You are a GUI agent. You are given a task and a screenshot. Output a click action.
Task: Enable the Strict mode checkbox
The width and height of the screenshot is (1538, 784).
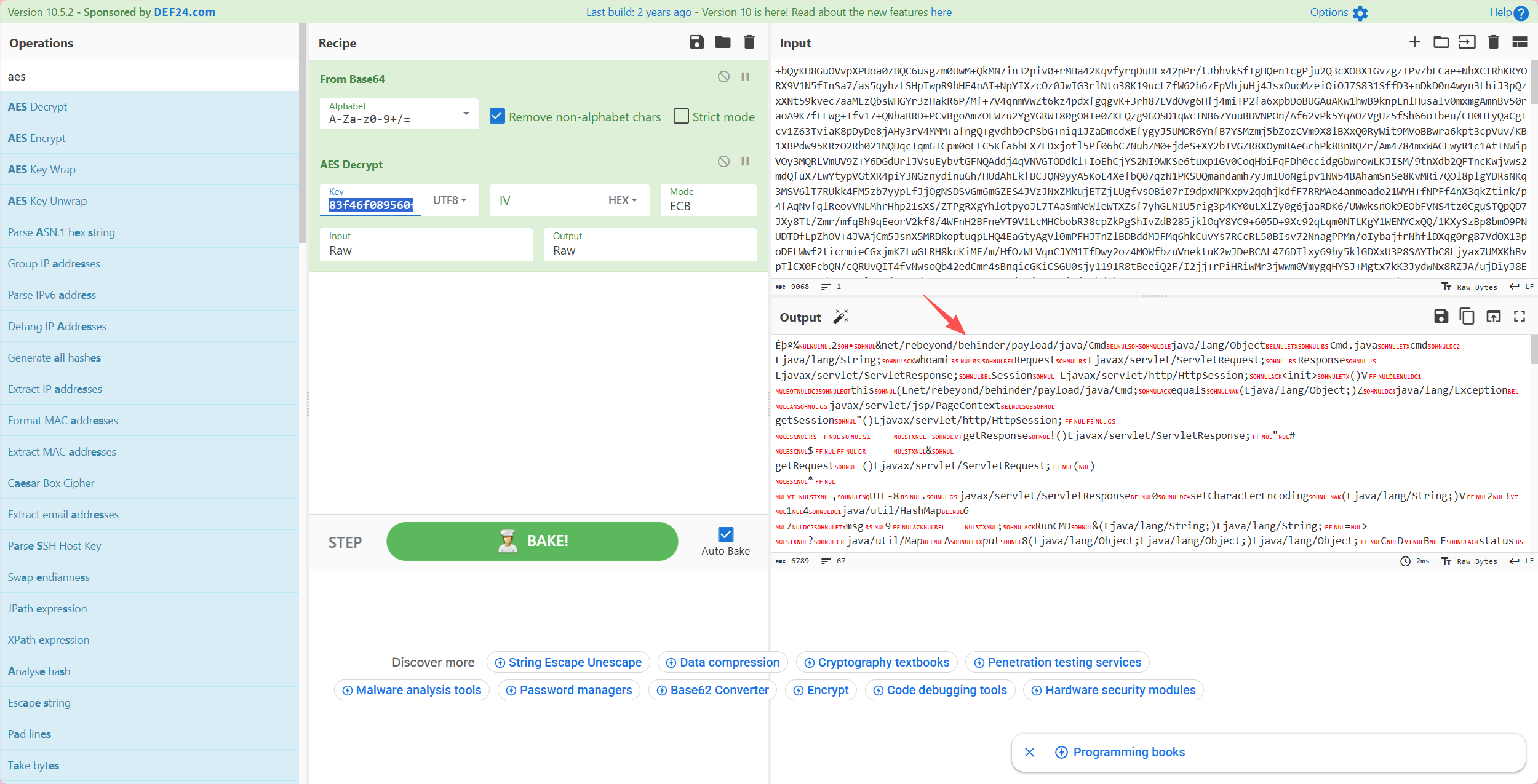click(x=681, y=116)
